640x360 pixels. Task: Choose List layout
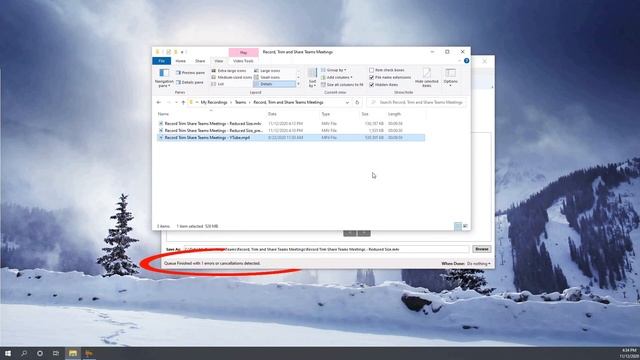218,84
